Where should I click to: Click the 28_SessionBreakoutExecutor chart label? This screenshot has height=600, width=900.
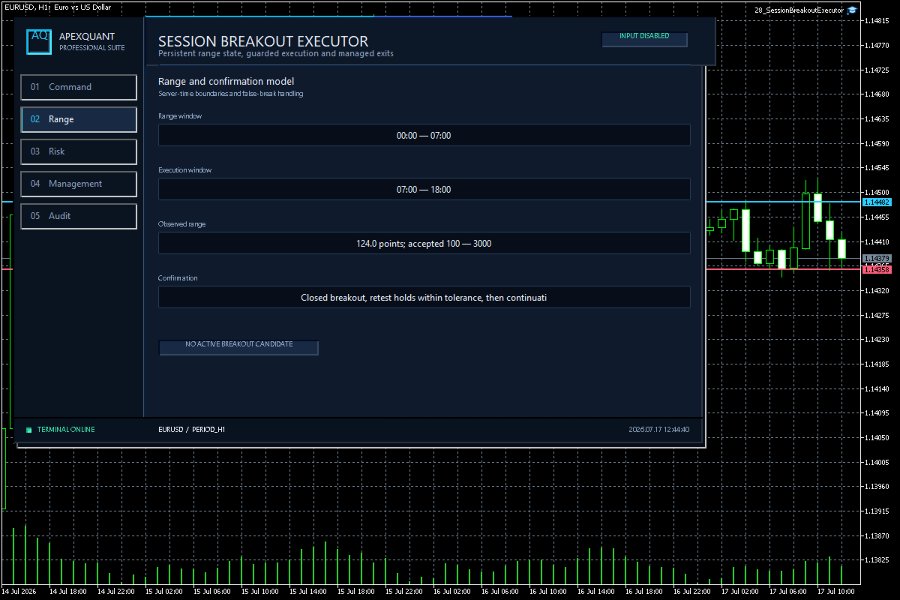pyautogui.click(x=799, y=10)
